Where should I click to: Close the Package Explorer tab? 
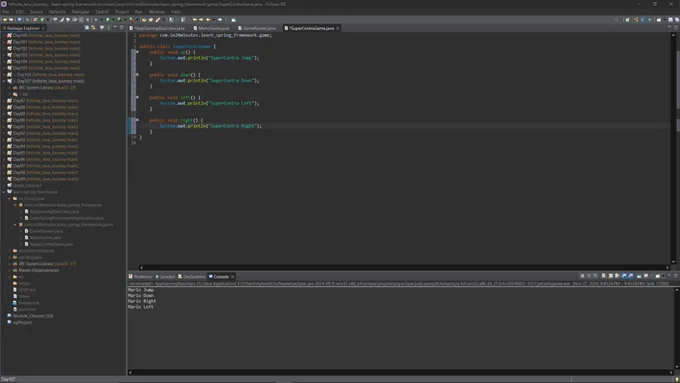pos(43,28)
